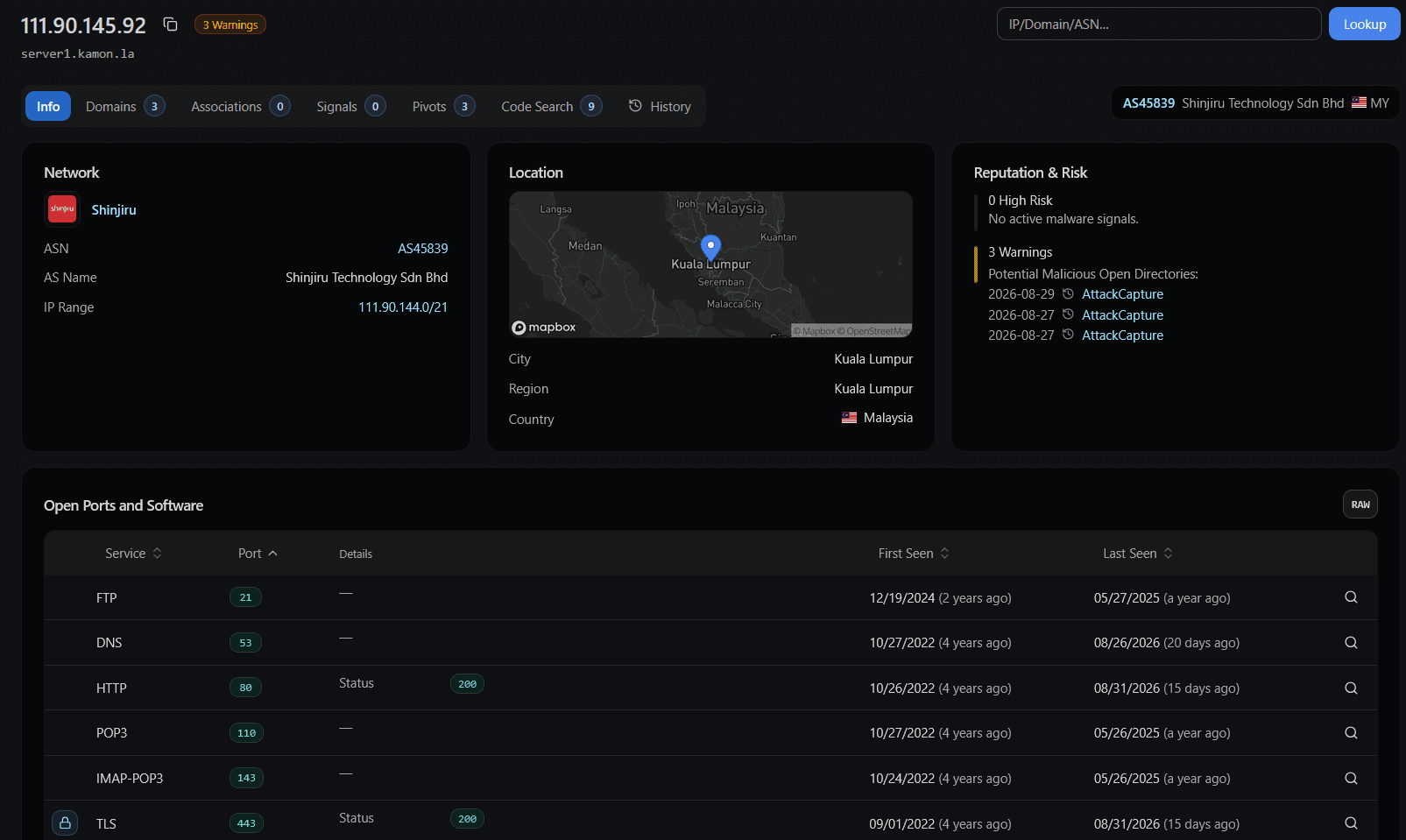The width and height of the screenshot is (1406, 840).
Task: Click the Malaysia flag next to MY
Action: 1359,103
